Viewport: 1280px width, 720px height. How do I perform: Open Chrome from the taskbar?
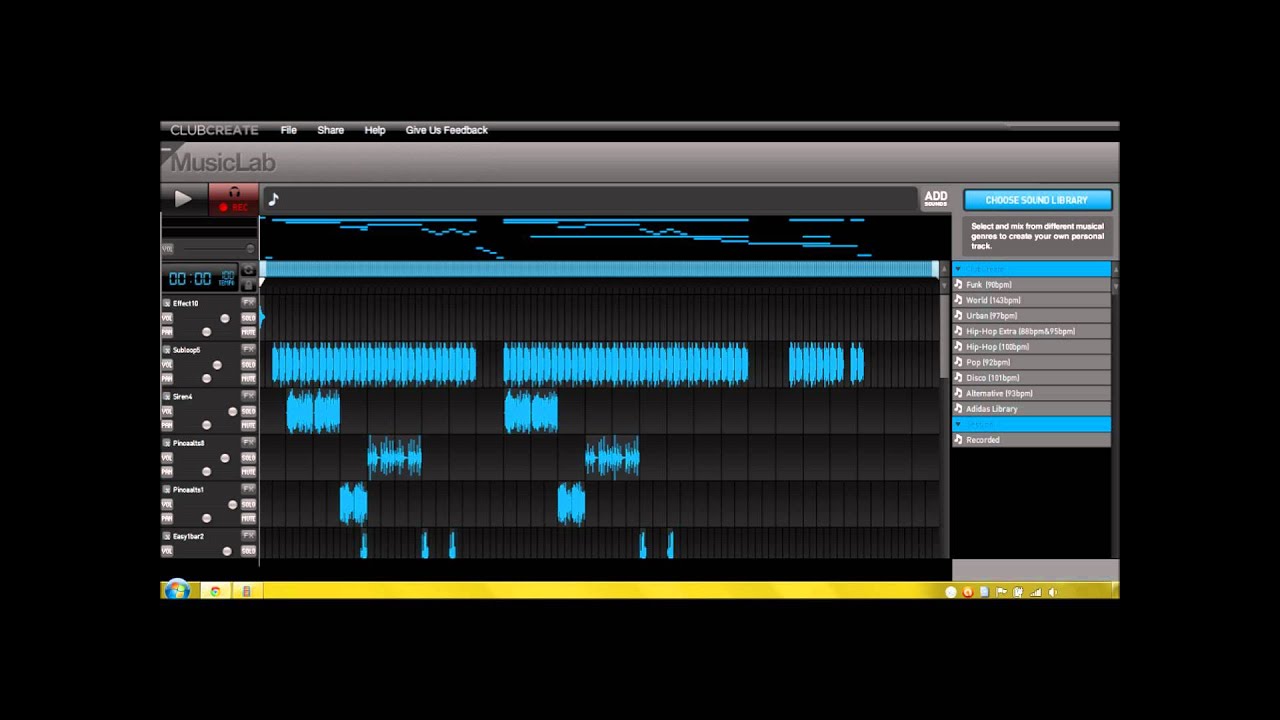[x=215, y=591]
